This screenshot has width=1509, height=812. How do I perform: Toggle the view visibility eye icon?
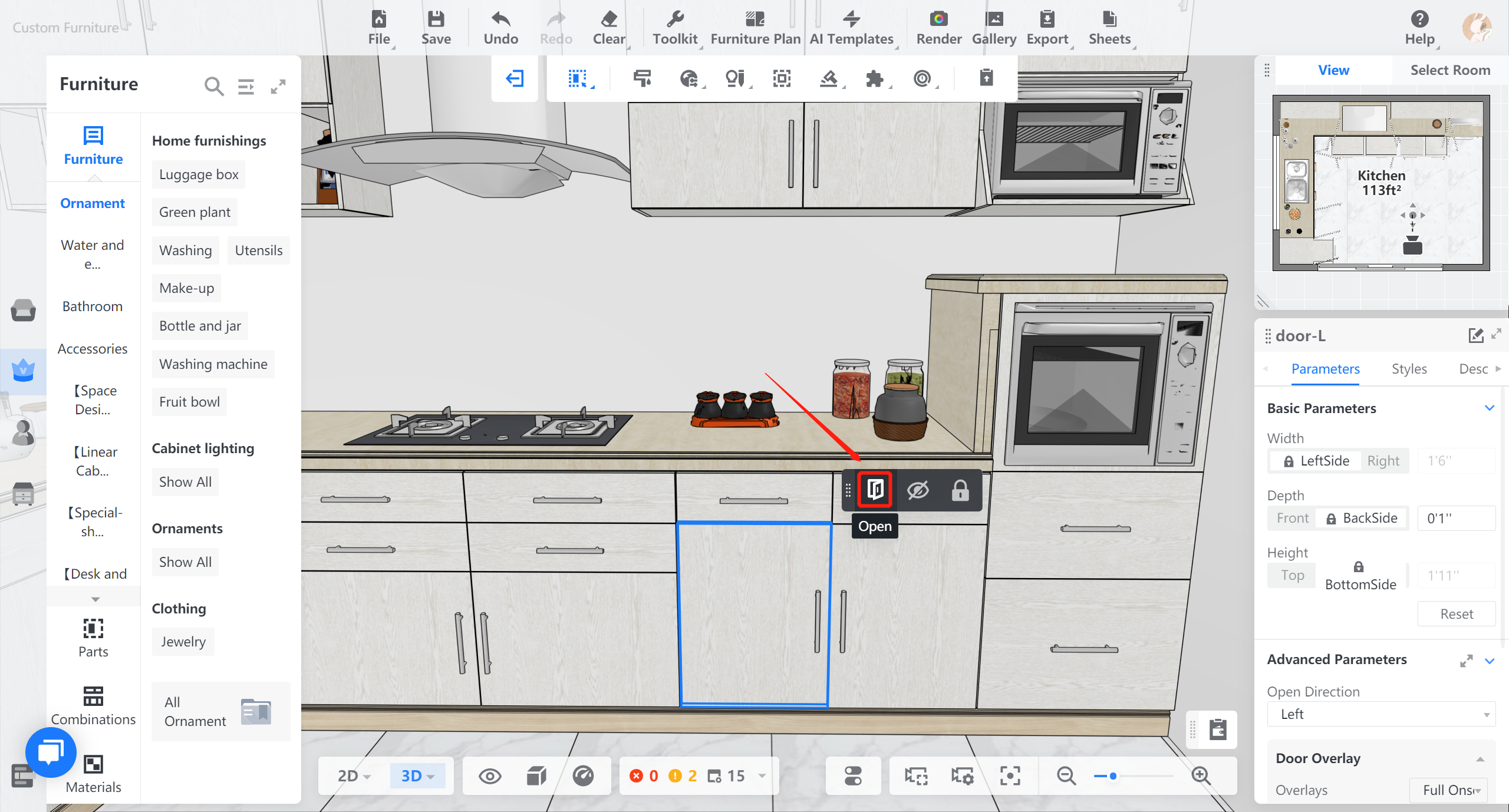[x=490, y=776]
